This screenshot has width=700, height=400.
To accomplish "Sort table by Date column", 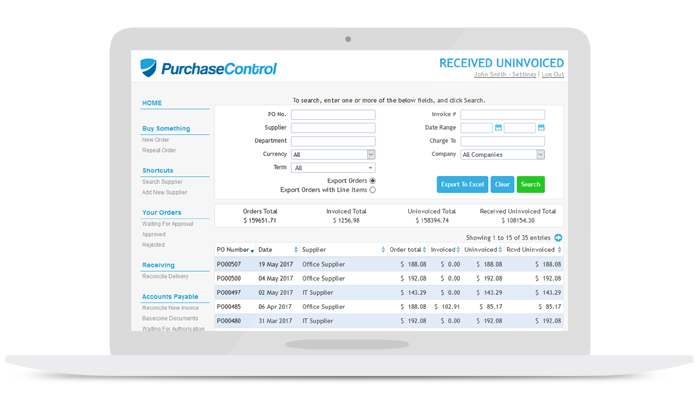I will point(296,250).
